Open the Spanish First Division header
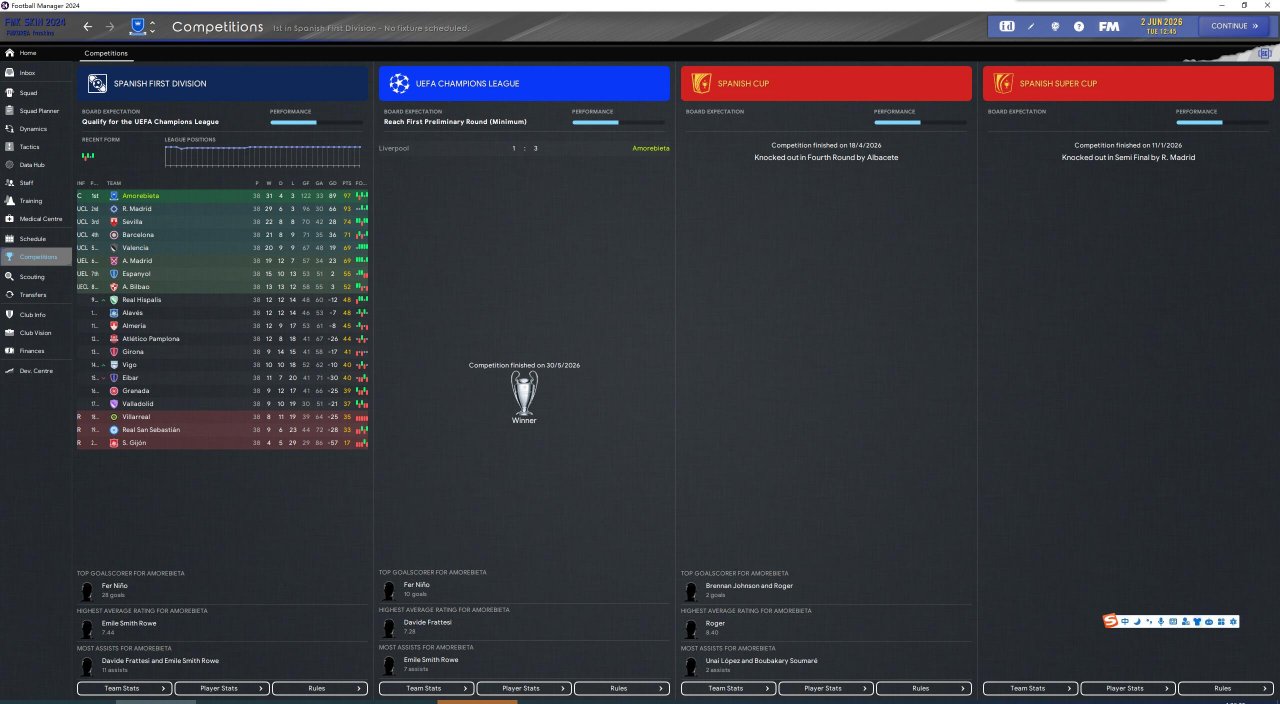This screenshot has width=1280, height=704. tap(223, 84)
